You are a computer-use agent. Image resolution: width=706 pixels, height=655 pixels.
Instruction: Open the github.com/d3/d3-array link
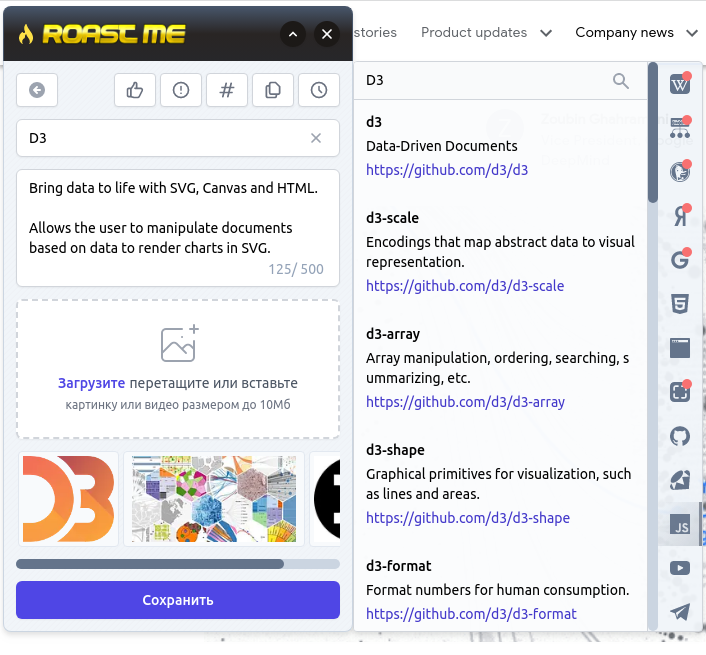pyautogui.click(x=465, y=402)
